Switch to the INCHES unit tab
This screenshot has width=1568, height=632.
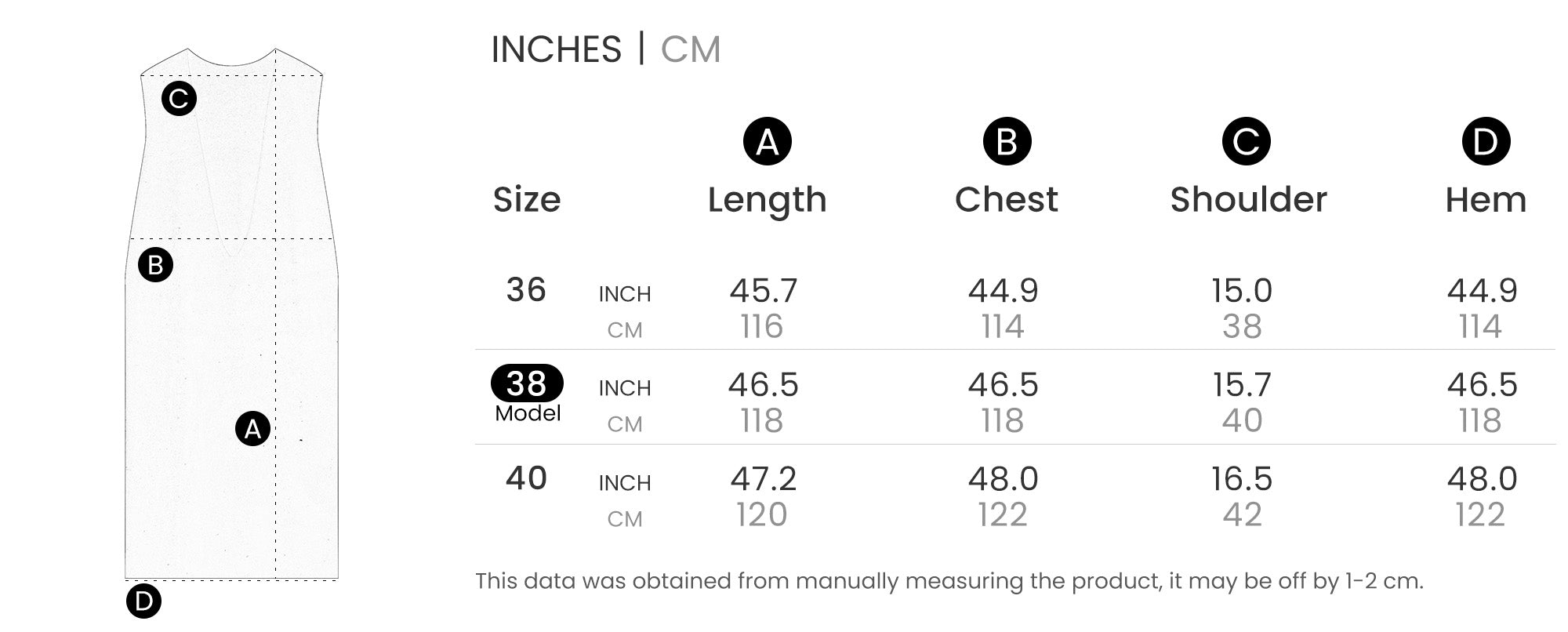pos(556,49)
